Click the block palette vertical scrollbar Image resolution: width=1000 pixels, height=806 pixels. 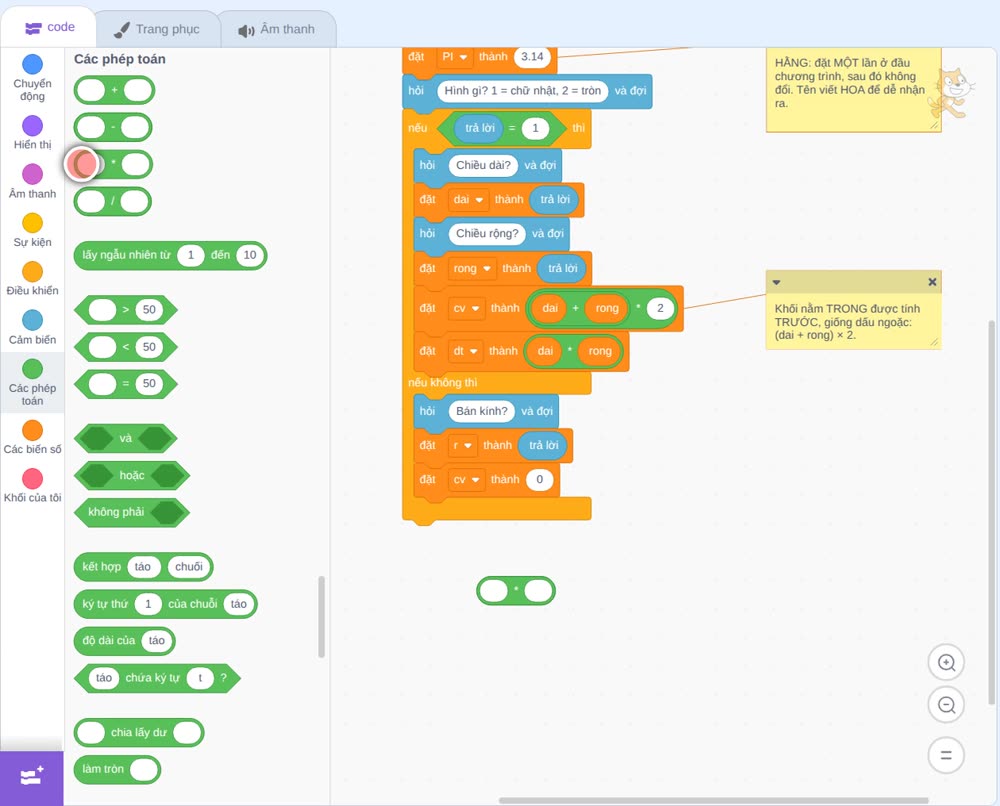(x=321, y=617)
